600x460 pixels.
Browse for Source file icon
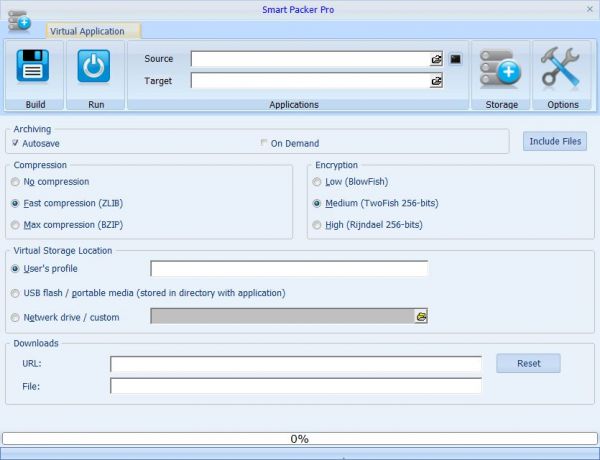pos(436,59)
